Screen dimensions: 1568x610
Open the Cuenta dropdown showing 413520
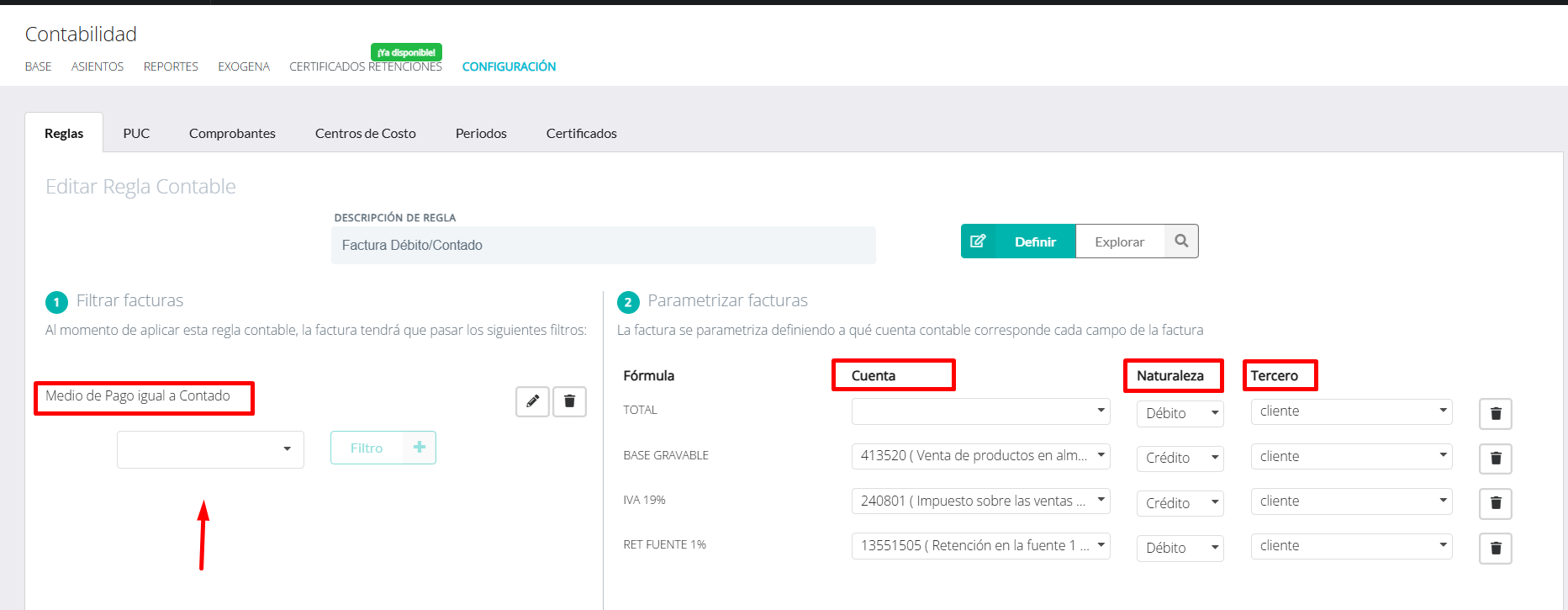(x=980, y=456)
